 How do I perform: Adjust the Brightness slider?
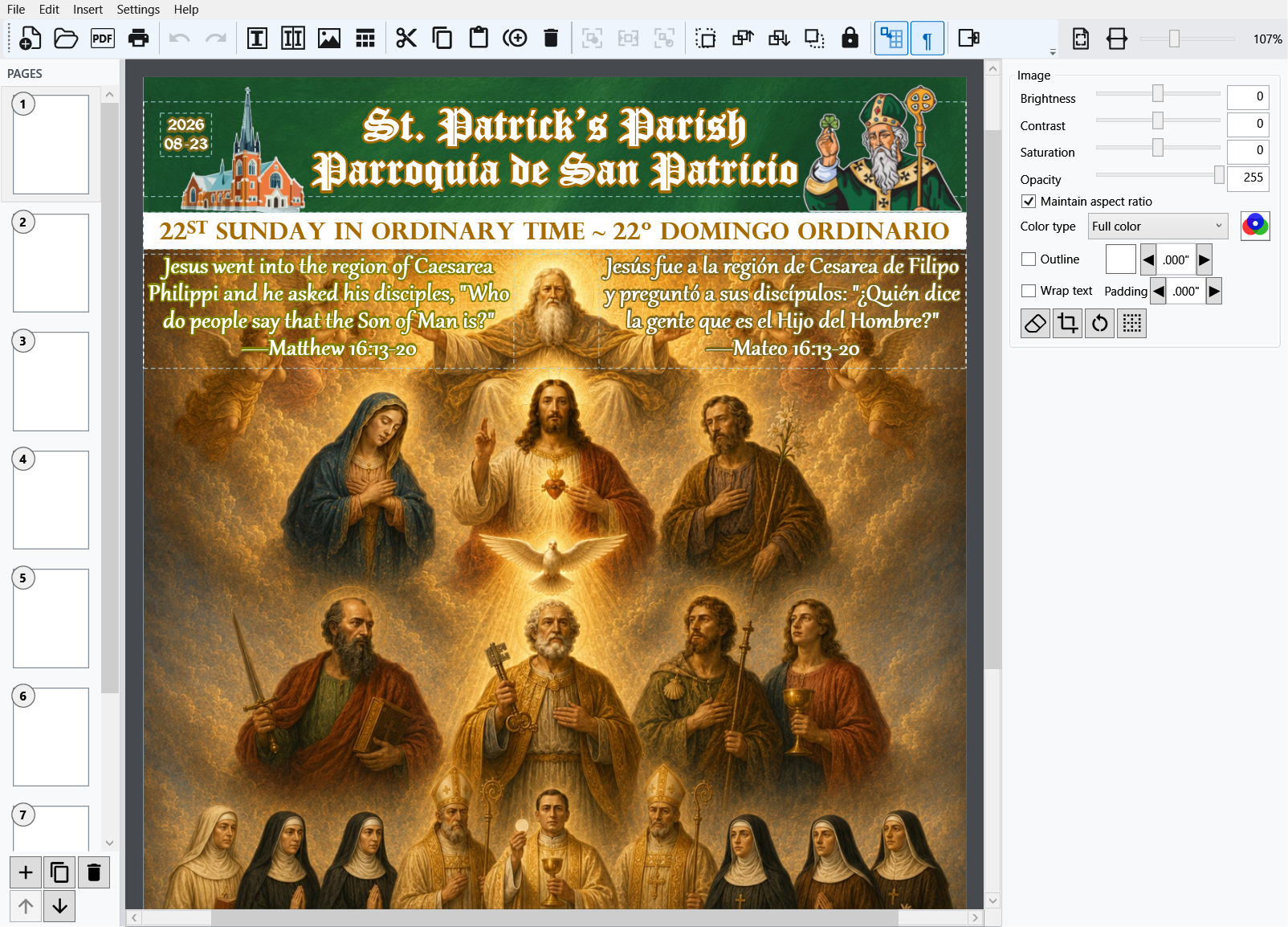(1158, 94)
